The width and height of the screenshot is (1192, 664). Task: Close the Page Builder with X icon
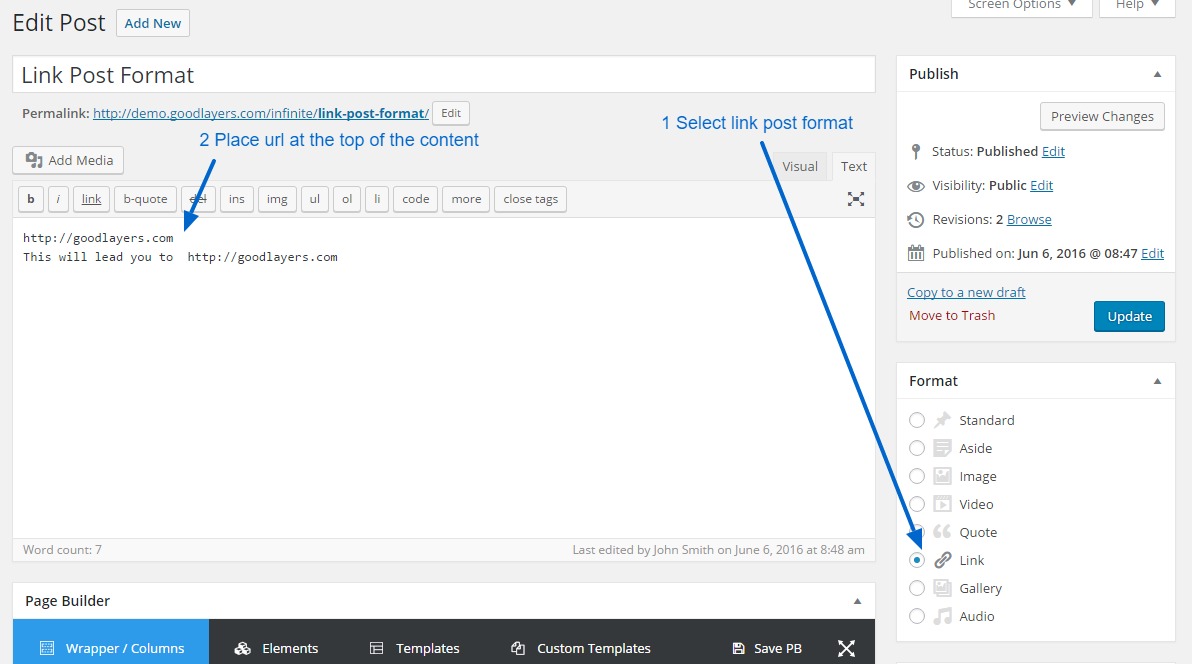coord(846,648)
